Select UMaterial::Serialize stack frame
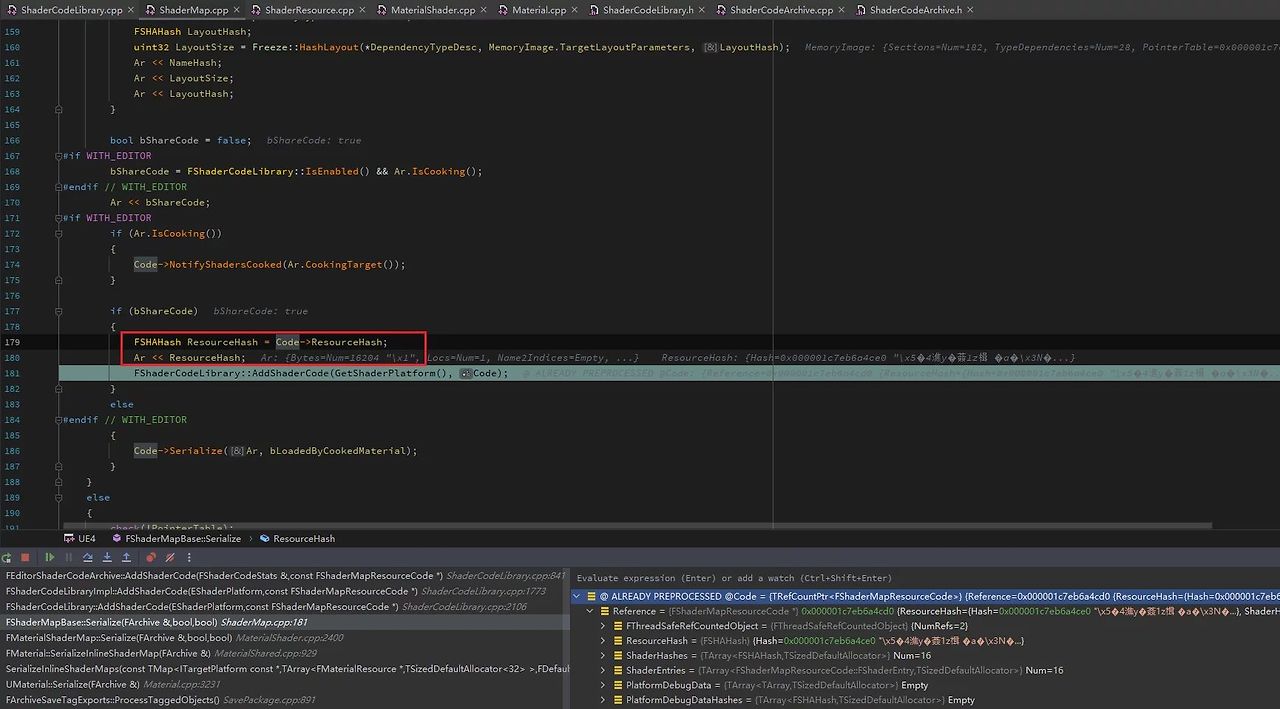This screenshot has width=1280, height=709. pyautogui.click(x=285, y=684)
